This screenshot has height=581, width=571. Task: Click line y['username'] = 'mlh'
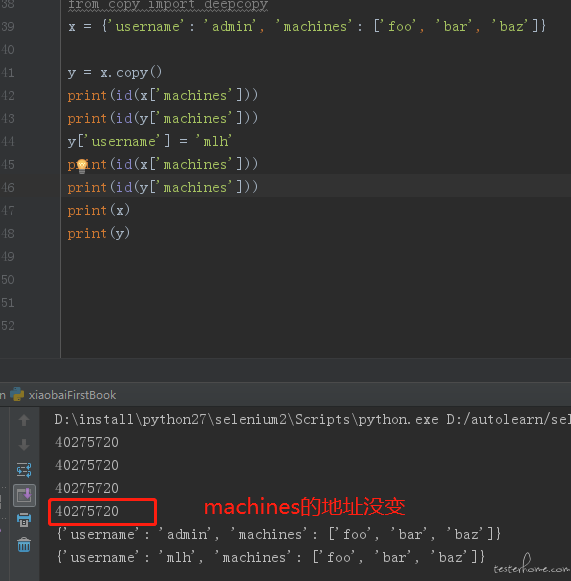pyautogui.click(x=150, y=142)
